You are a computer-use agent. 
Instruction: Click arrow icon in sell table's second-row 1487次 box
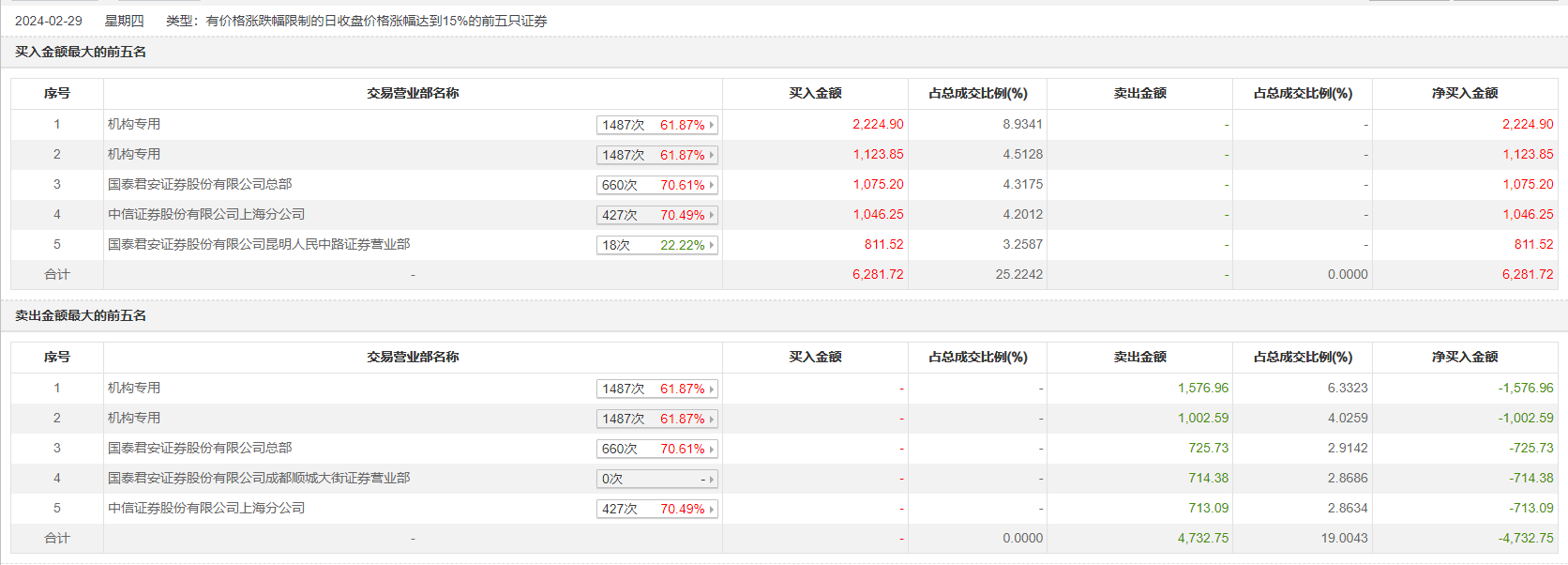pyautogui.click(x=712, y=420)
